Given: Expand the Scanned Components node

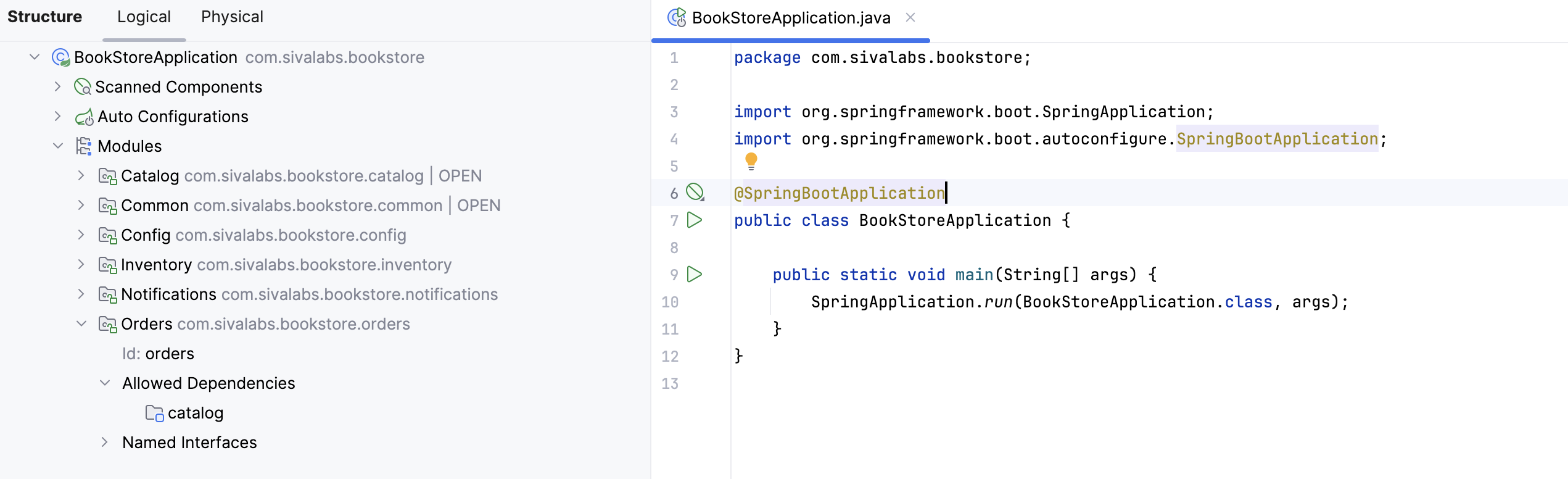Looking at the screenshot, I should 57,87.
